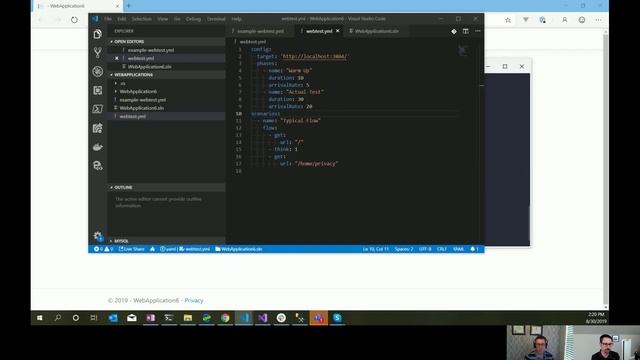This screenshot has width=640, height=360.
Task: Open the Mail app from the taskbar
Action: pos(131,318)
